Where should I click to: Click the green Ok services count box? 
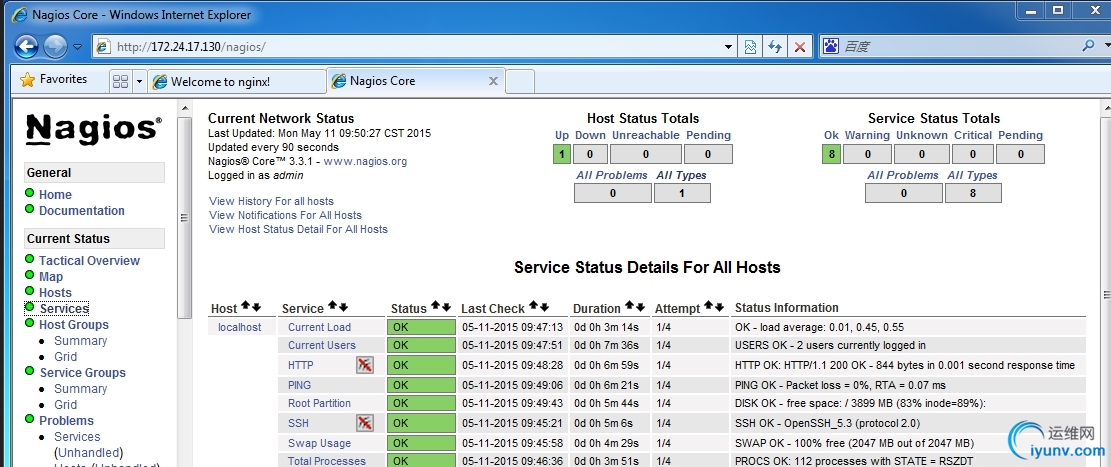coord(831,154)
